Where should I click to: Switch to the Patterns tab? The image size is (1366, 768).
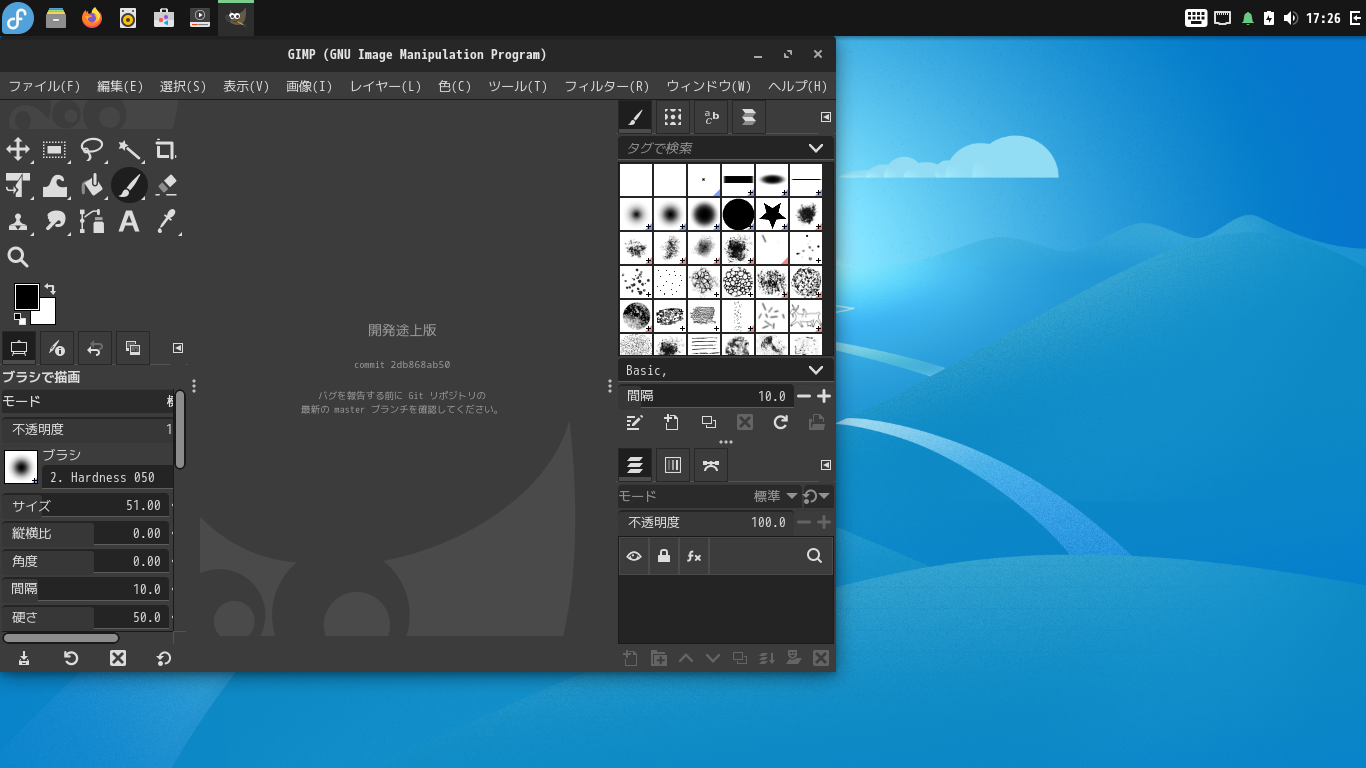[x=673, y=117]
